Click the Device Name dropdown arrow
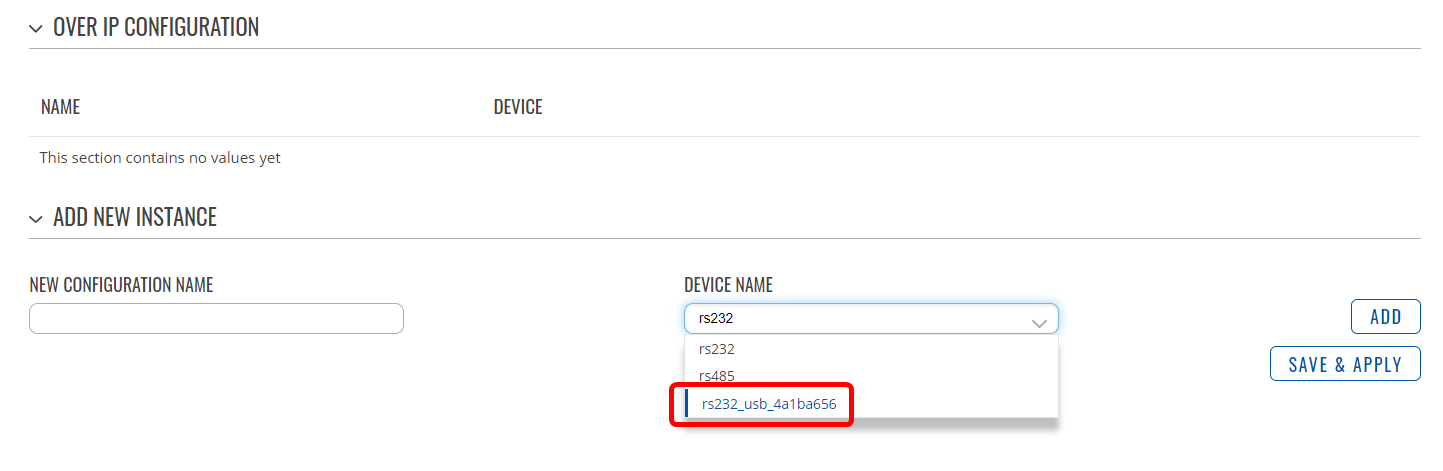Viewport: 1443px width, 471px height. 1039,322
